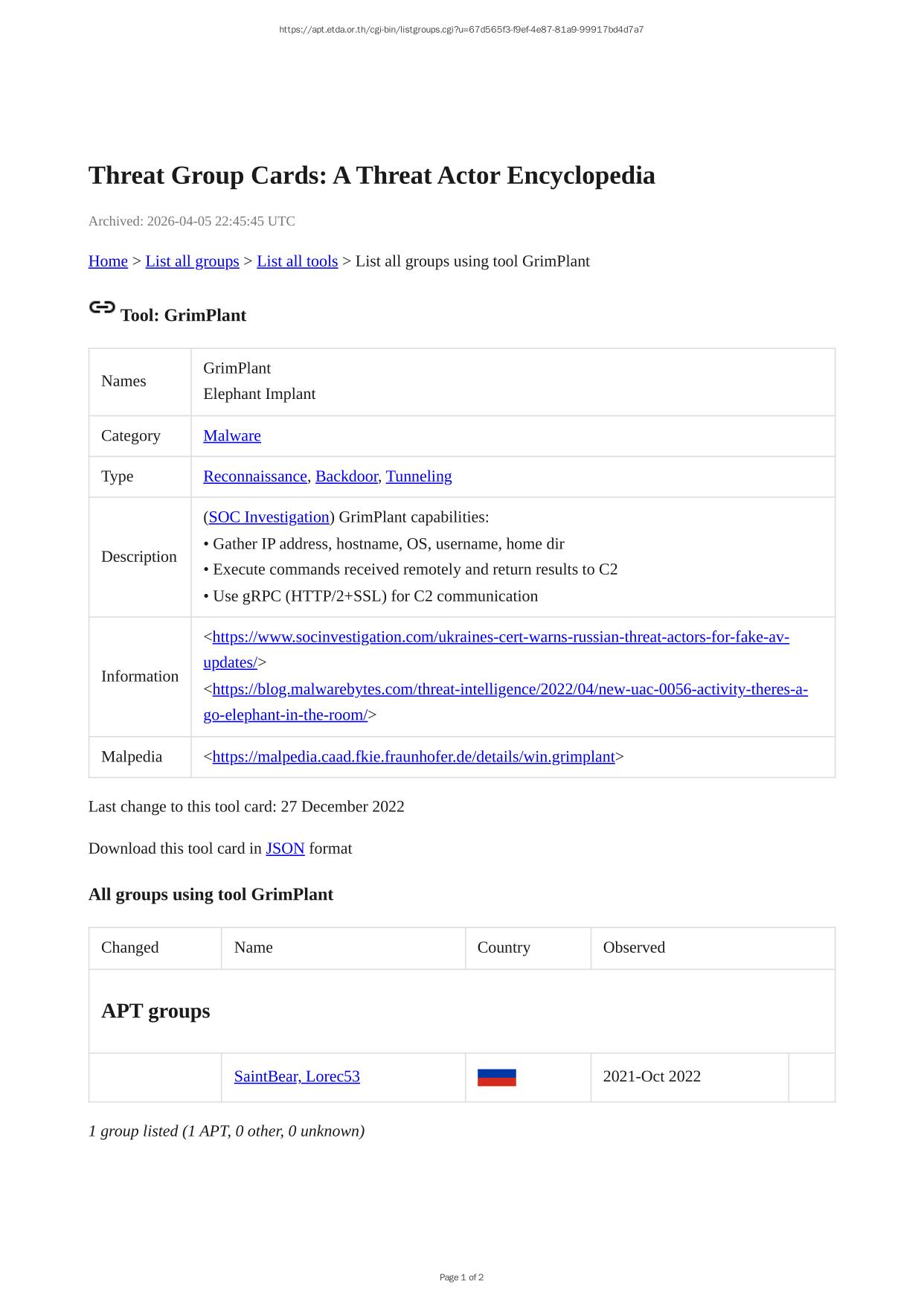The image size is (924, 1307).
Task: Open the socinvestigation.com article URL
Action: coord(500,637)
